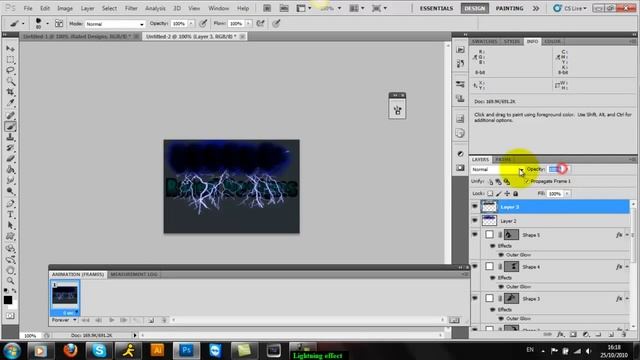Open the Window menu
Image resolution: width=640 pixels, height=360 pixels.
point(218,8)
